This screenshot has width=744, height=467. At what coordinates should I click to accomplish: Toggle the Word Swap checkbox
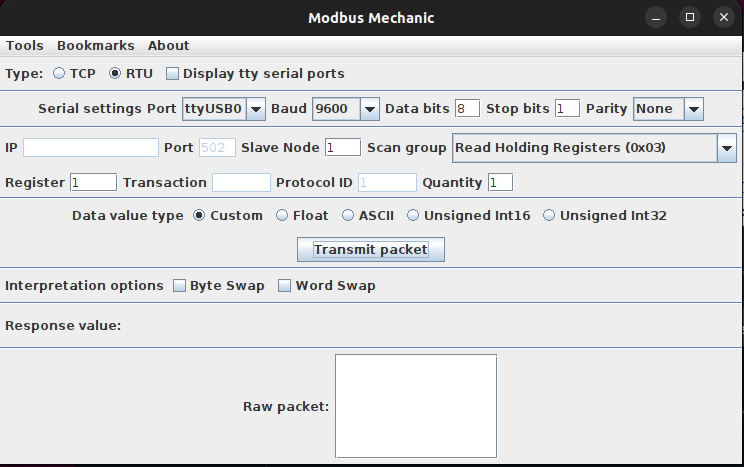click(285, 286)
